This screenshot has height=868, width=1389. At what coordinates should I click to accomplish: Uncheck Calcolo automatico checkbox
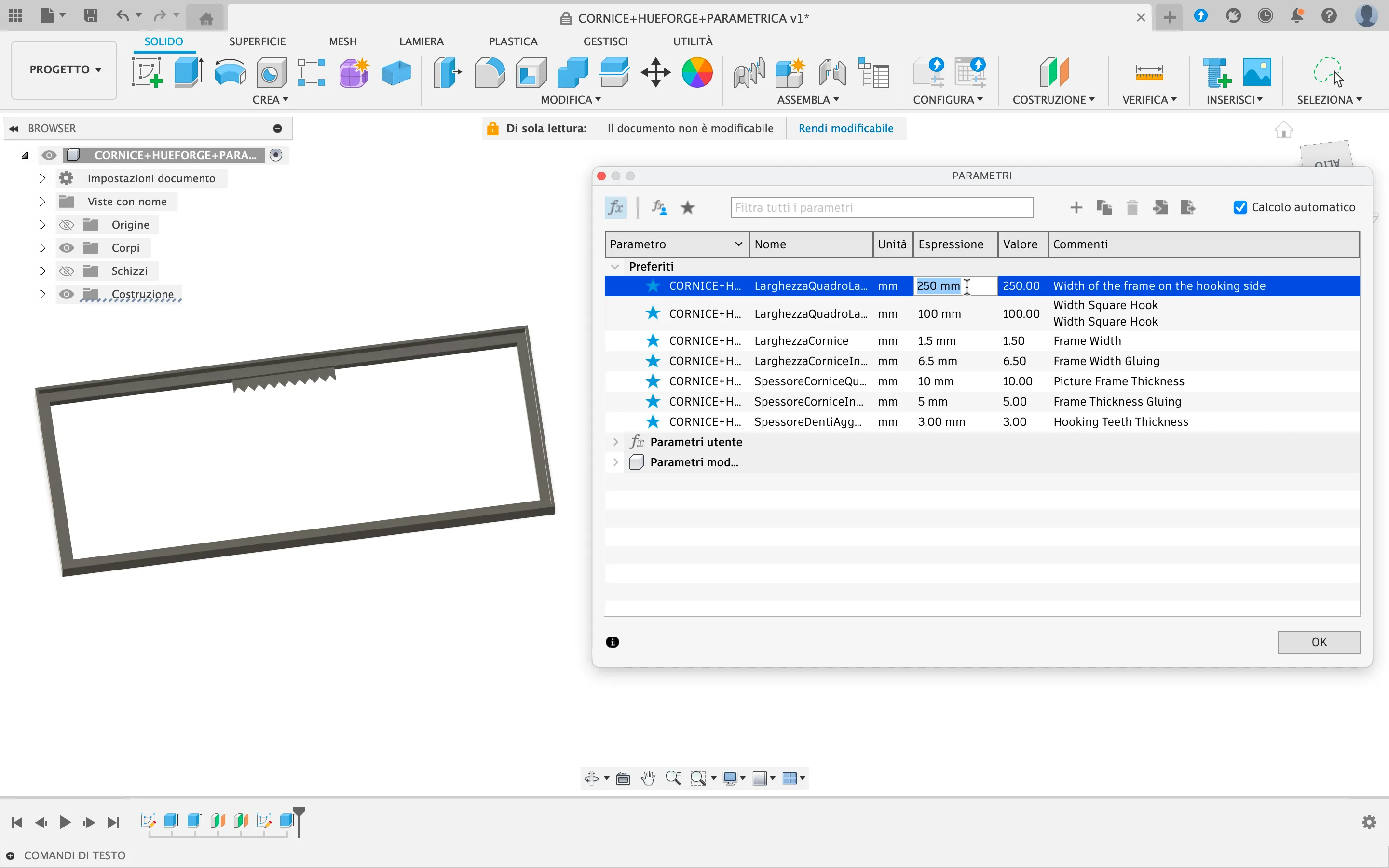1240,207
